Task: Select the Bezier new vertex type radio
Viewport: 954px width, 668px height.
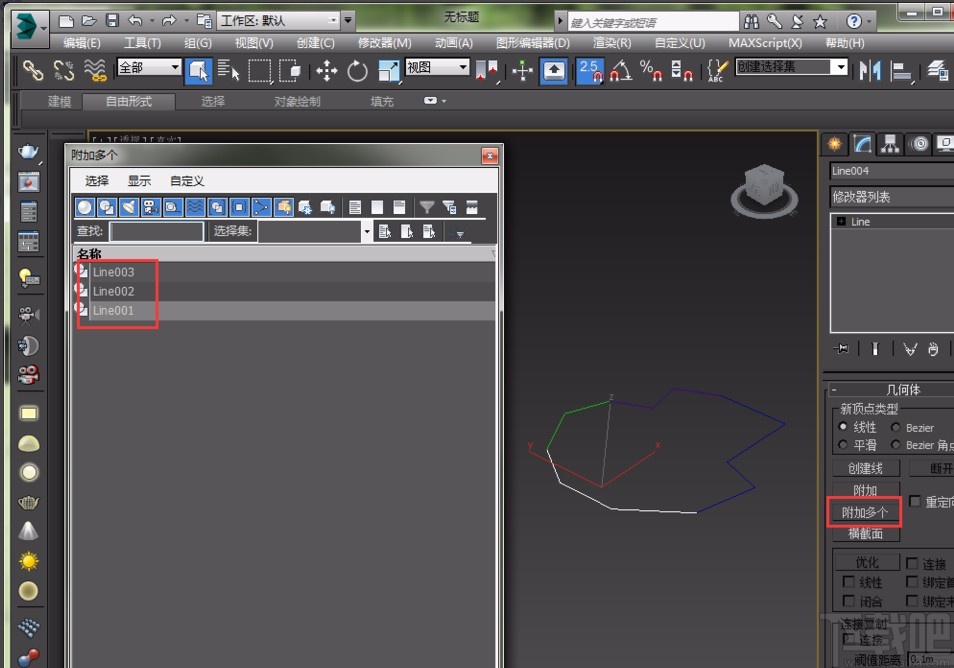Action: (896, 427)
